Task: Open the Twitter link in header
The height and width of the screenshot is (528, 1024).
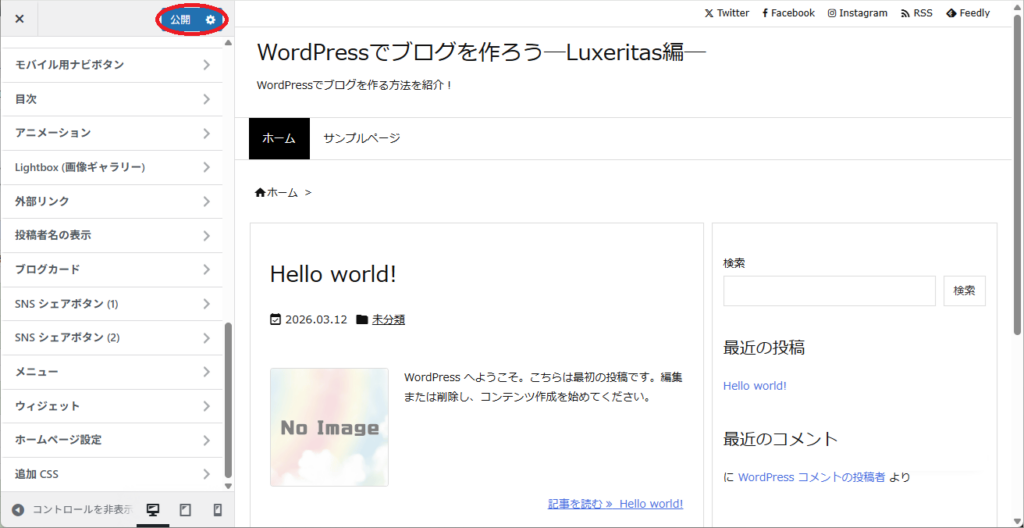Action: click(727, 13)
